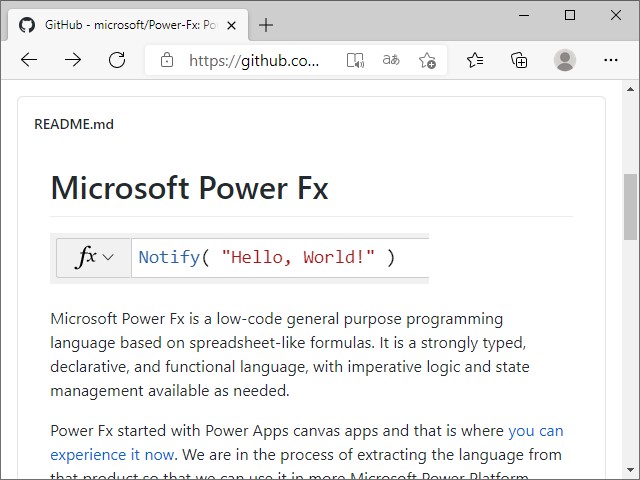Close the GitHub Power-Fx tab
Viewport: 640px width, 480px height.
pos(231,26)
